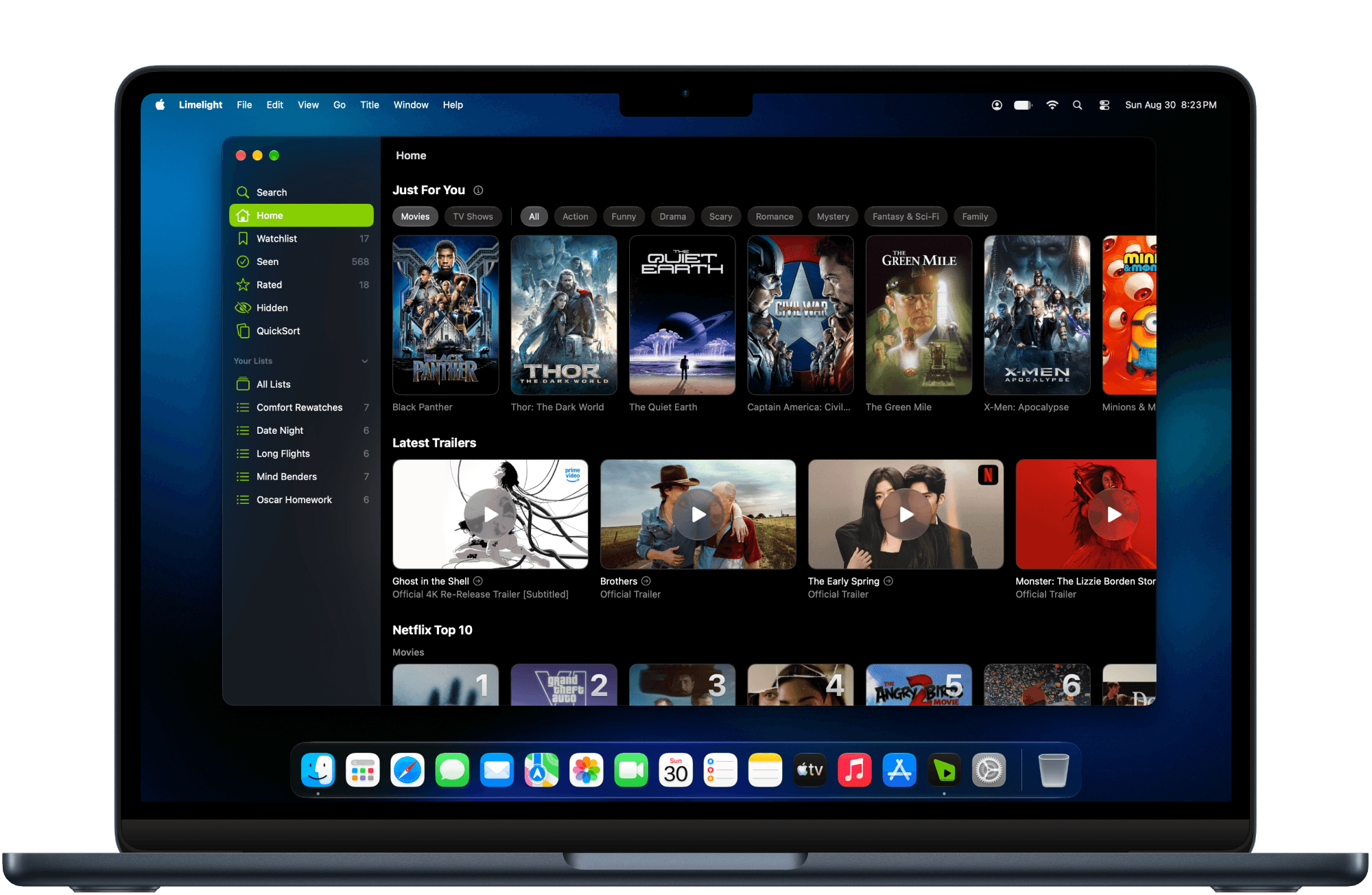Collapse the Your Lists section
The image size is (1372, 895).
point(365,361)
